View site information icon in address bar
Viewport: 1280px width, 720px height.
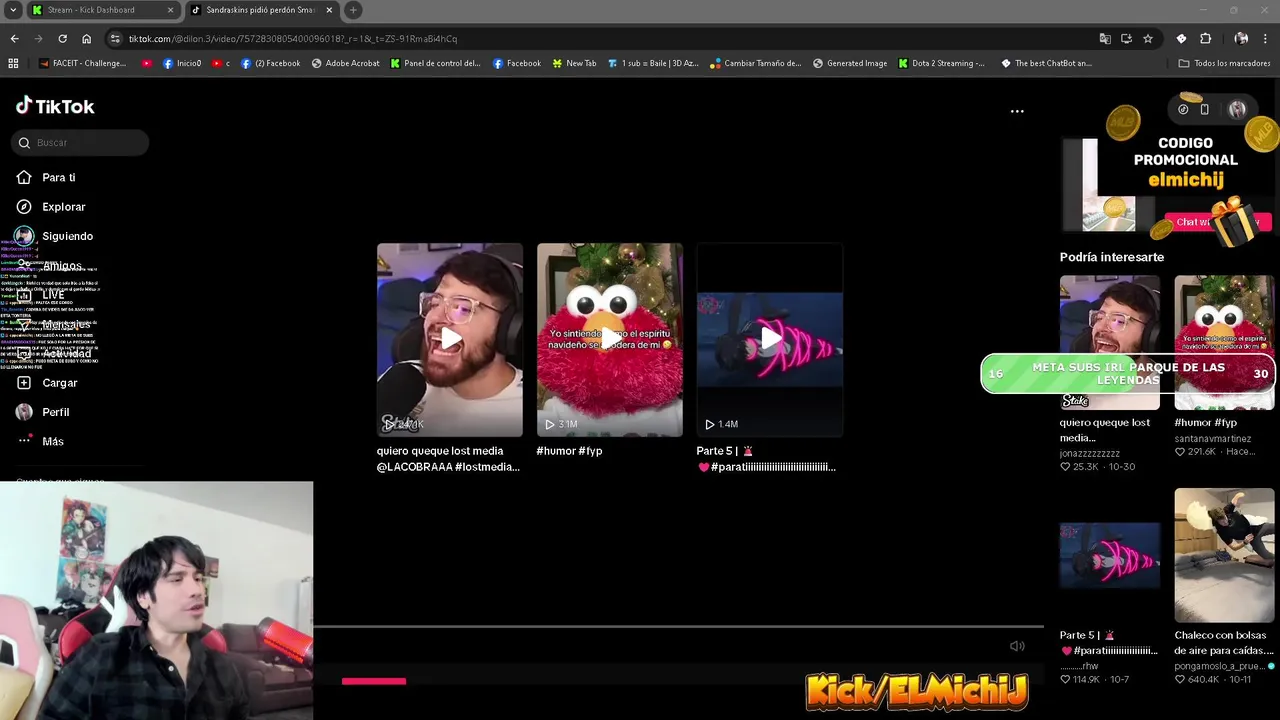pyautogui.click(x=115, y=39)
